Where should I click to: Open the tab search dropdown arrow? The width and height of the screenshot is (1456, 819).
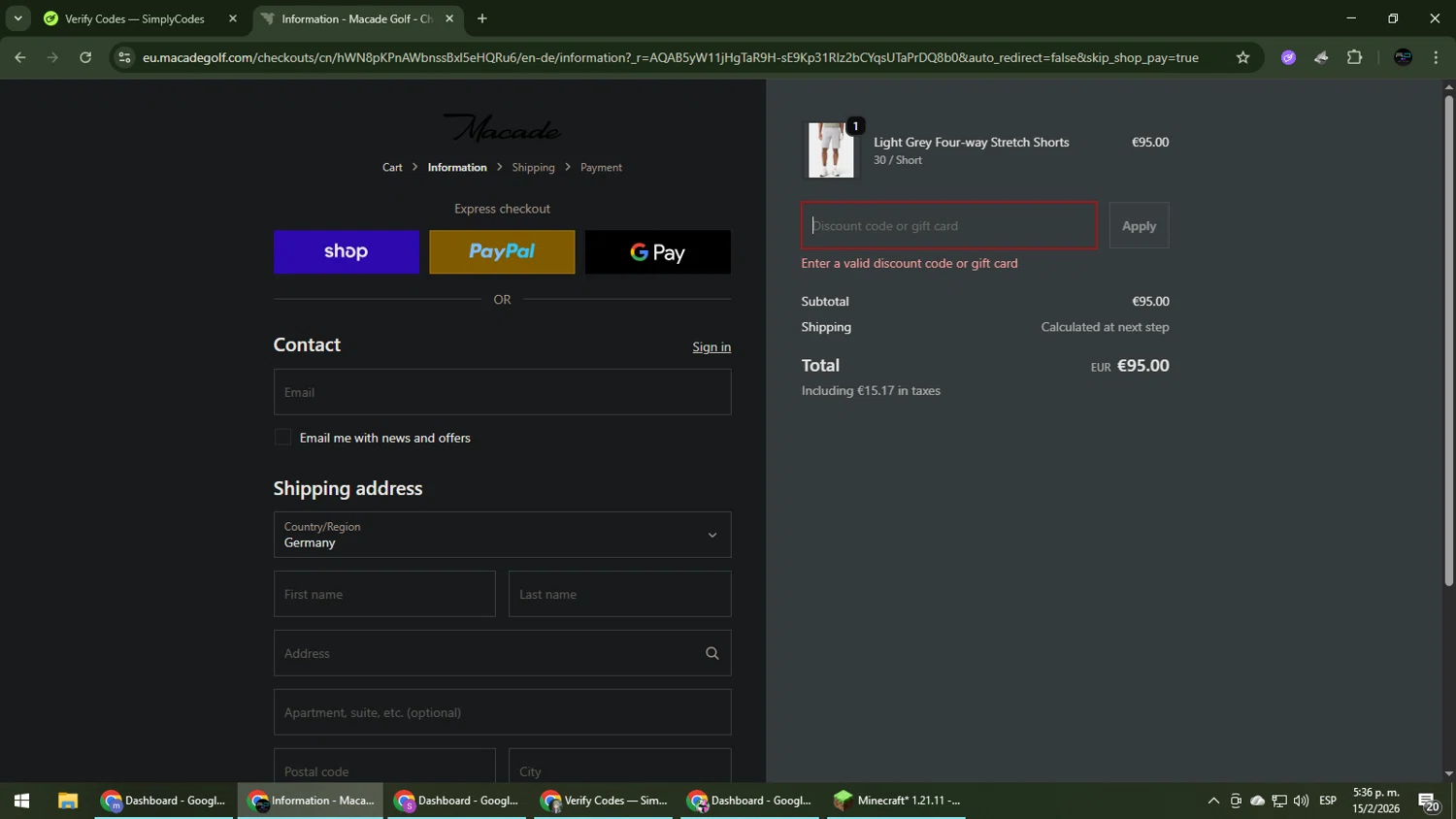[17, 18]
